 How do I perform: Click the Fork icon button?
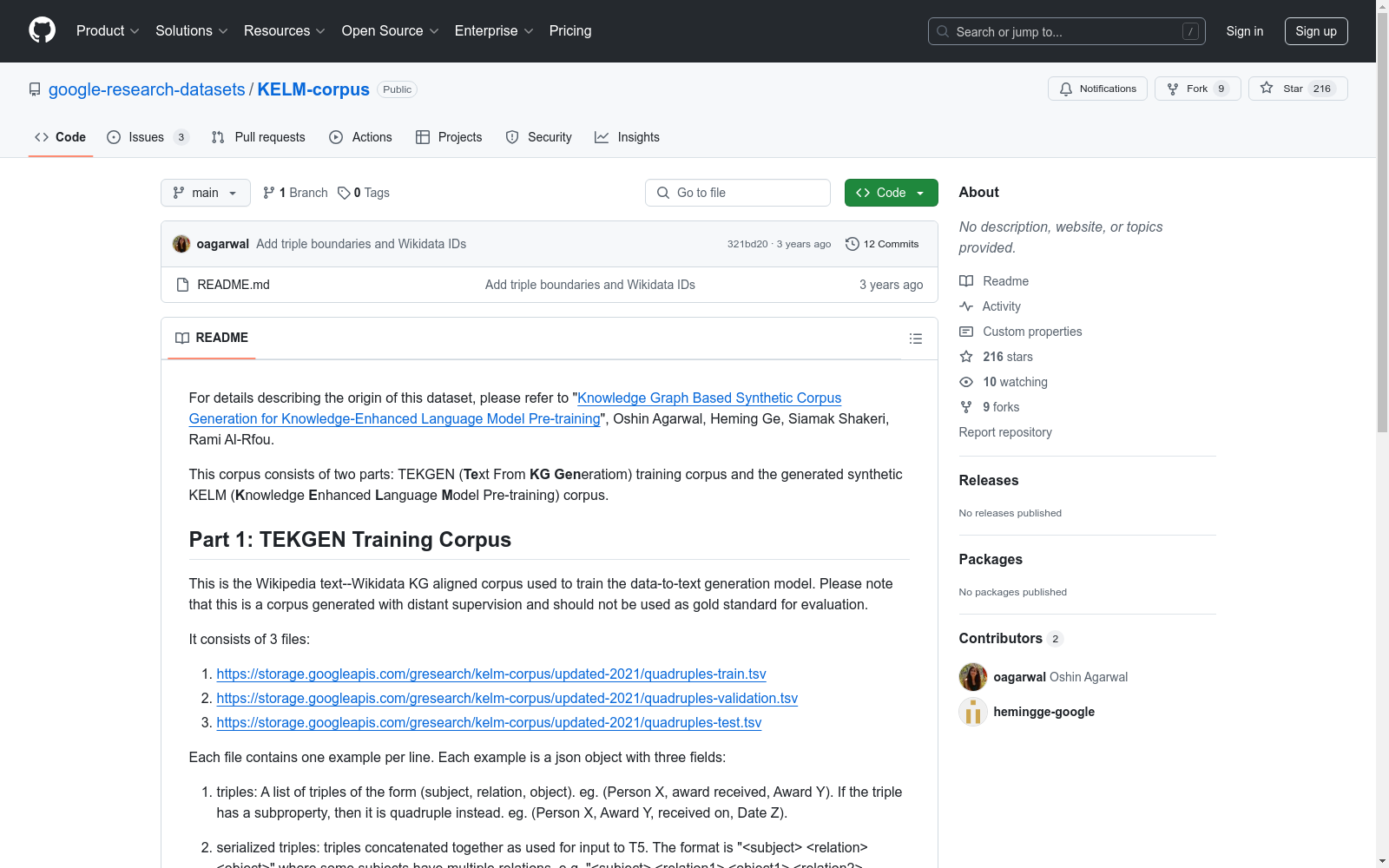(1173, 89)
